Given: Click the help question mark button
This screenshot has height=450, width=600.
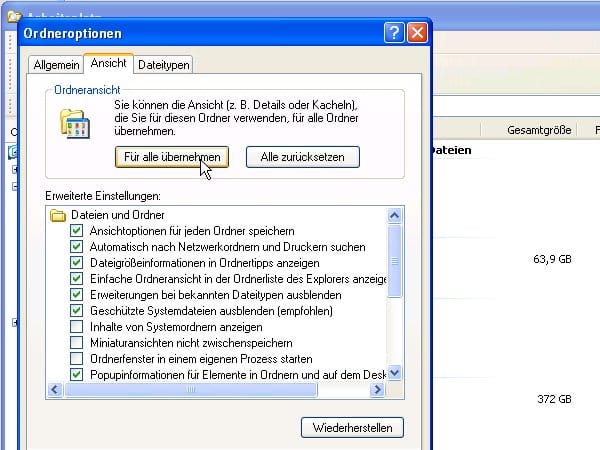Looking at the screenshot, I should point(393,33).
